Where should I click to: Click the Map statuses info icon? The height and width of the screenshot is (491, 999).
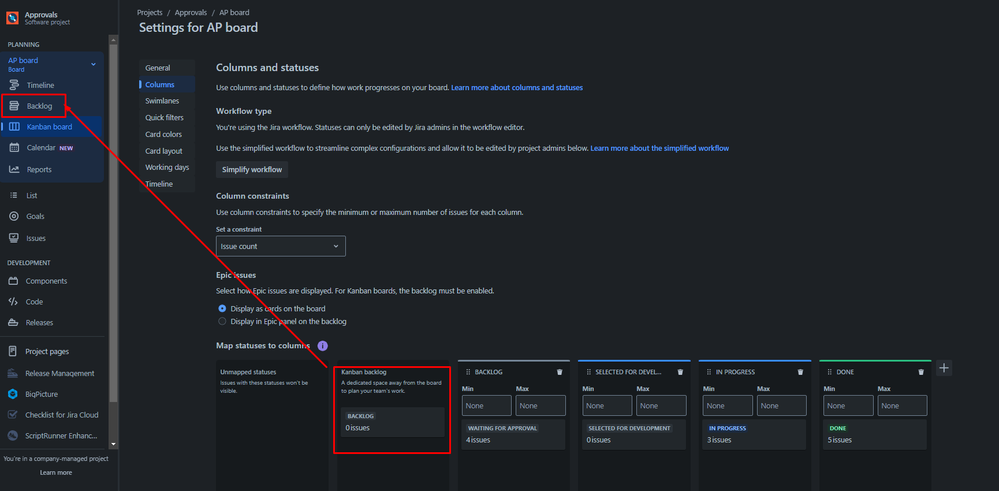tap(322, 346)
